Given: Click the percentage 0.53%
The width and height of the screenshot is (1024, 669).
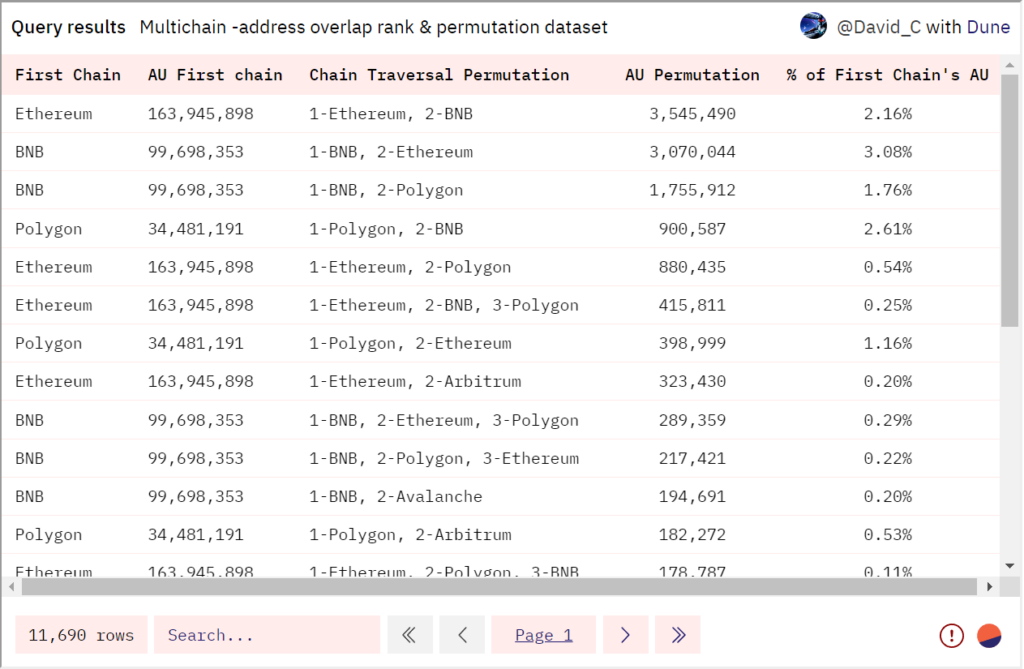Looking at the screenshot, I should coord(888,535).
